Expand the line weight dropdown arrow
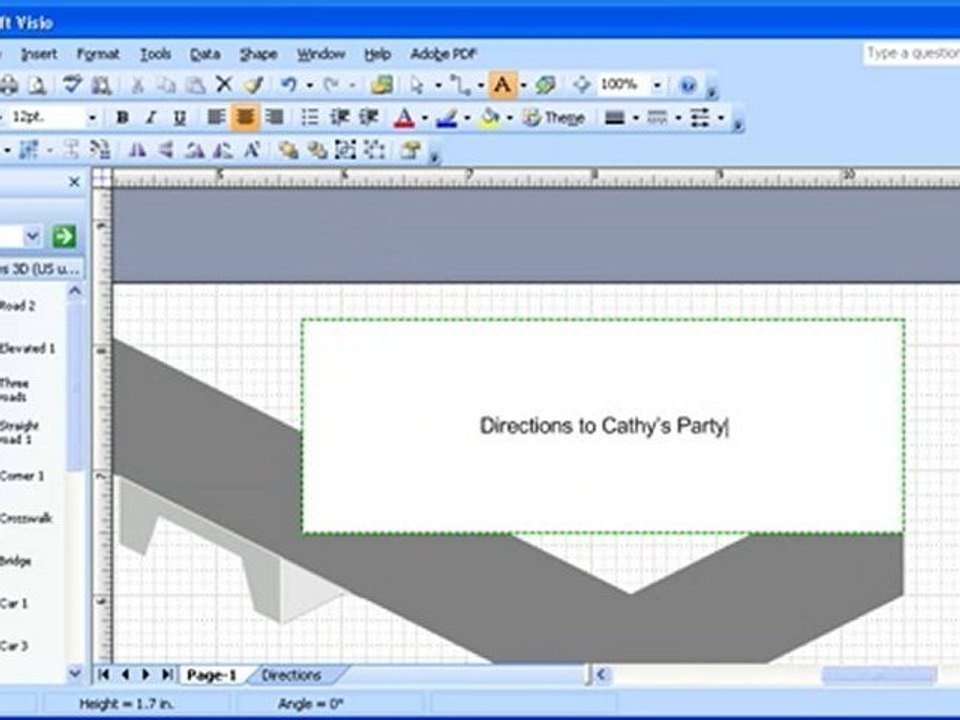The image size is (960, 720). (636, 118)
